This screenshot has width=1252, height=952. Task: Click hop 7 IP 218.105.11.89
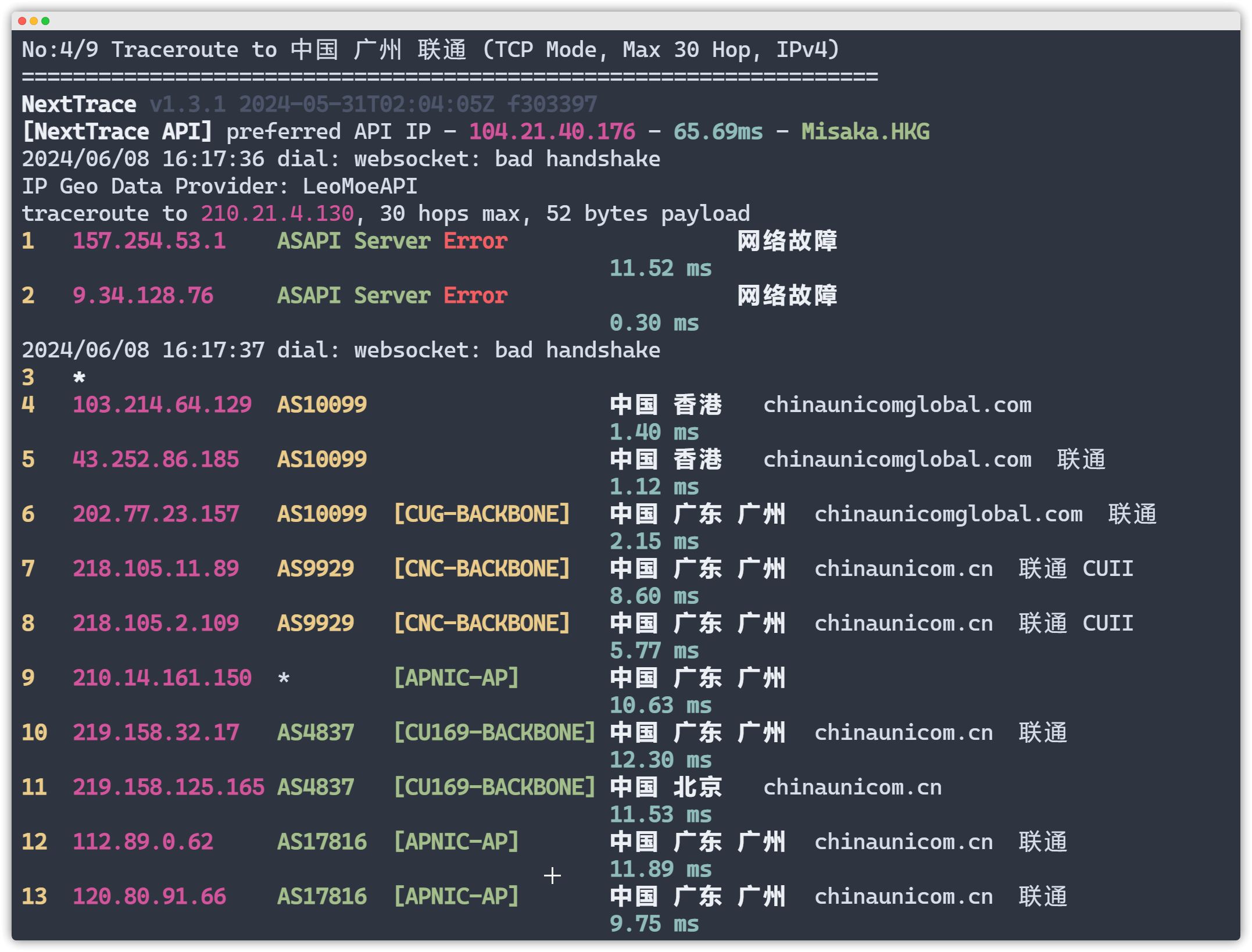coord(156,569)
